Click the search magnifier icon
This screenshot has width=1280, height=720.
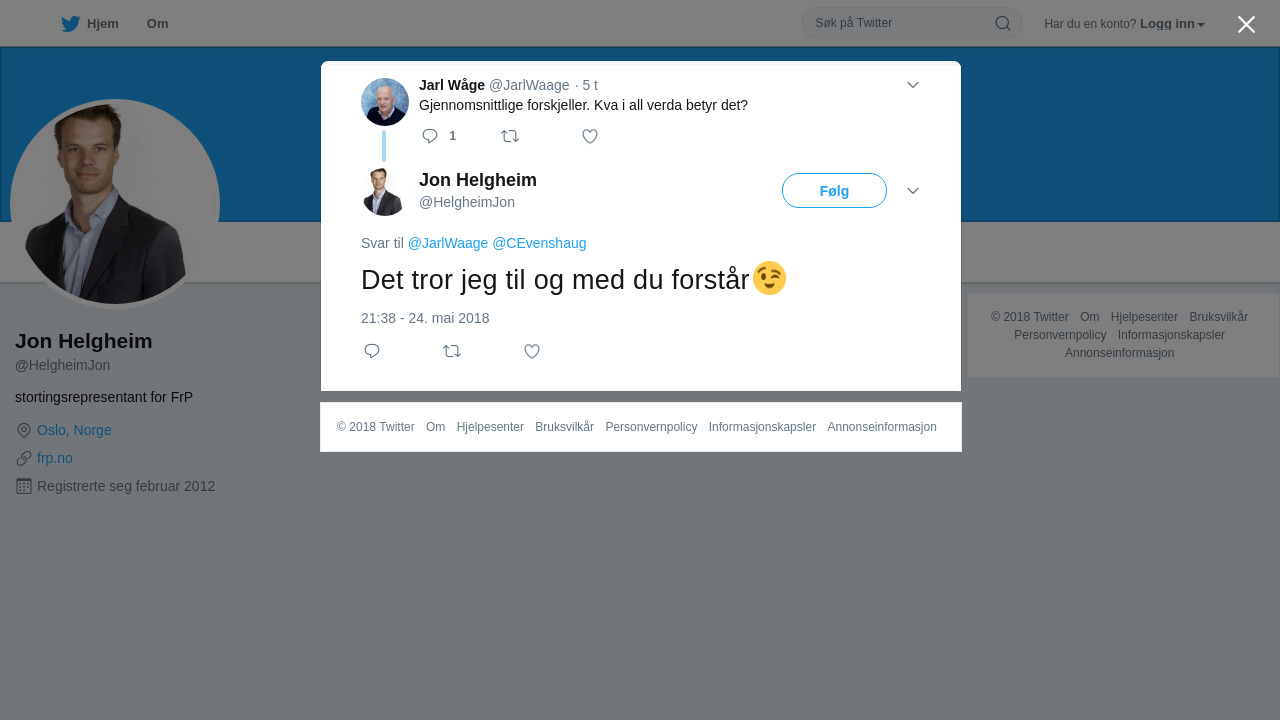[1002, 23]
